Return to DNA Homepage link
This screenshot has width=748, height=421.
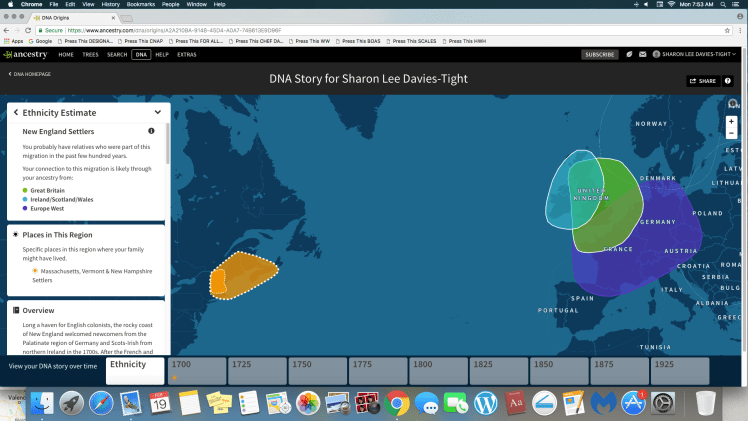click(x=30, y=74)
